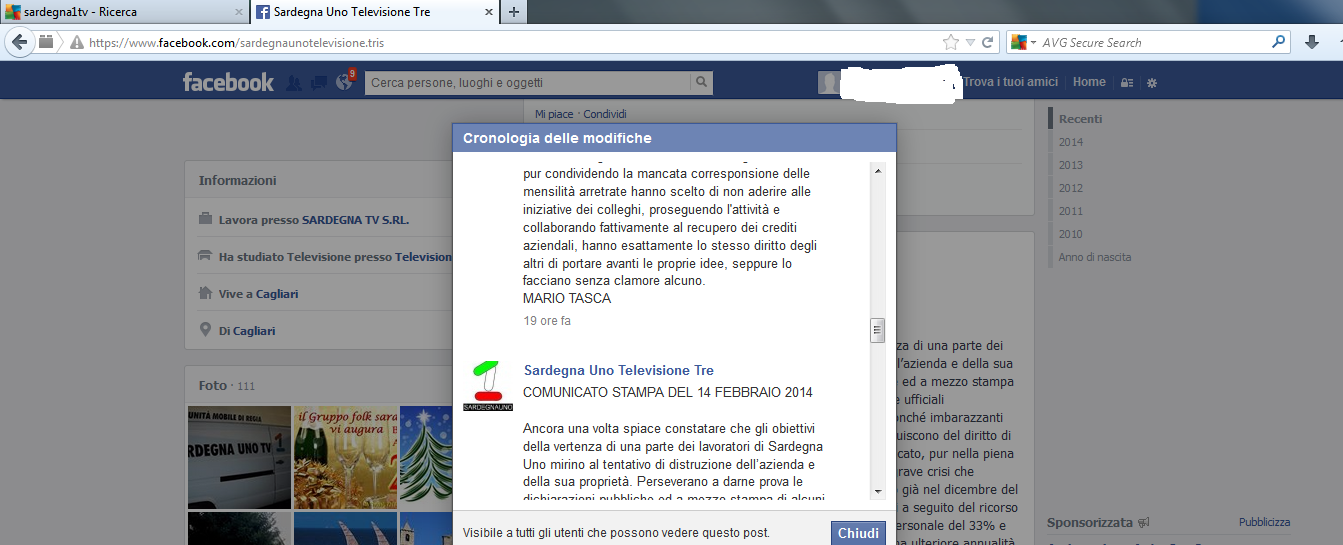Open Sardegna Uno Televisione Tre name in the dialog
1343x545 pixels.
click(x=619, y=370)
